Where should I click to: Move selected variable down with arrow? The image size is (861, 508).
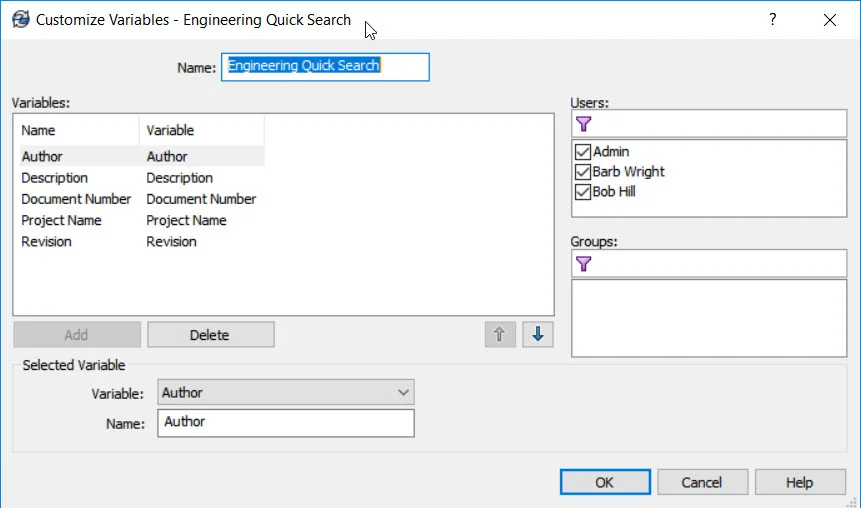tap(537, 335)
